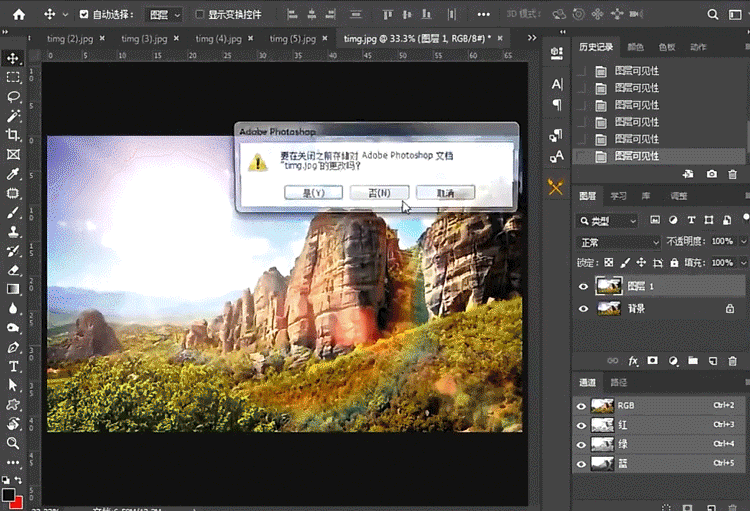Create new snapshot with camera icon
The image size is (750, 511).
(x=712, y=174)
